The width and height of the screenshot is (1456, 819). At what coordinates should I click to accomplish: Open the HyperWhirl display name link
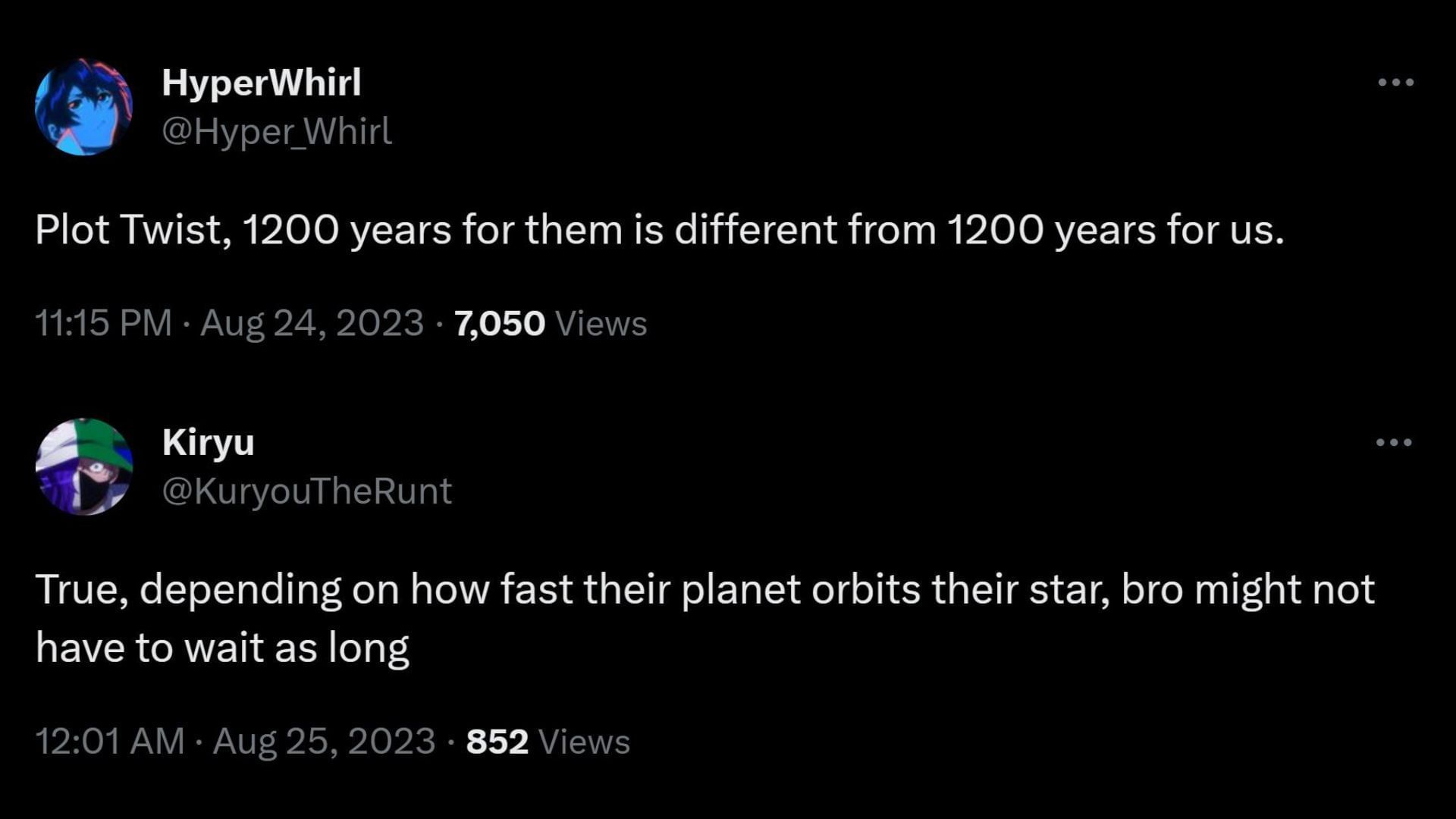click(x=262, y=82)
